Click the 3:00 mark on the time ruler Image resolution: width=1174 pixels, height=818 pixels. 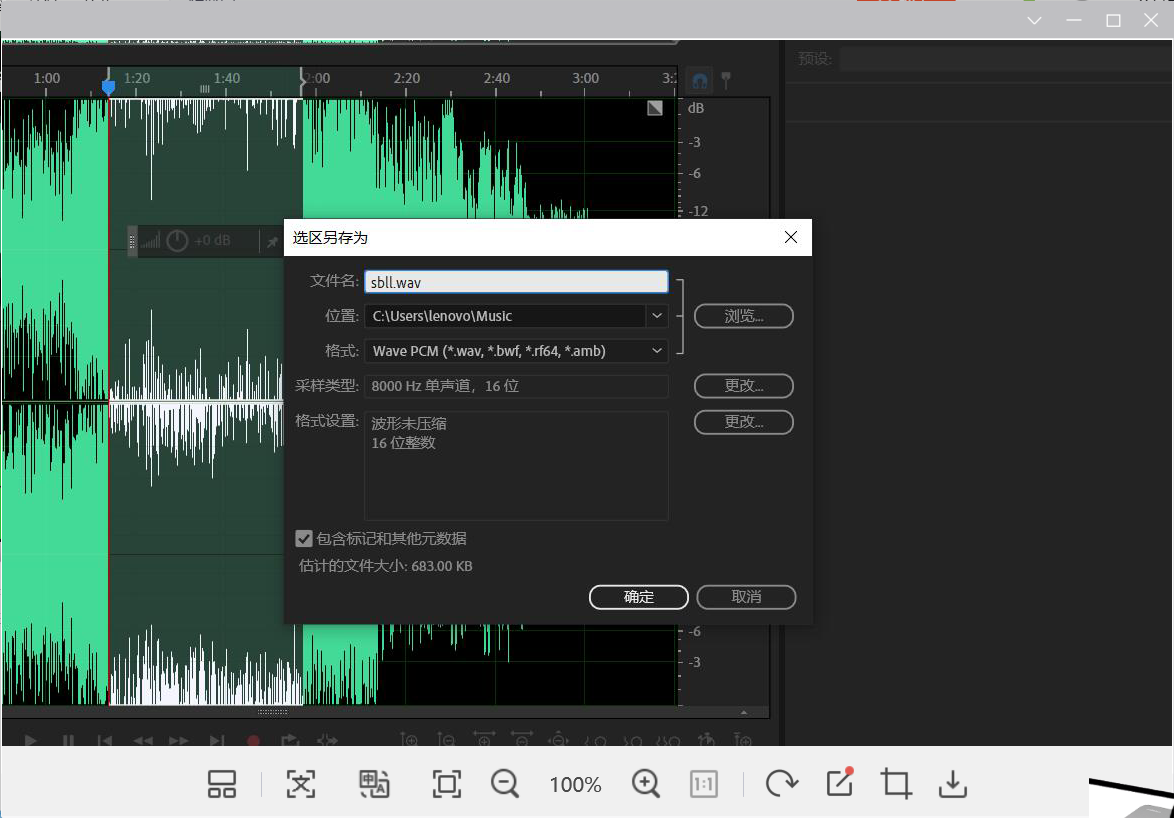(586, 79)
